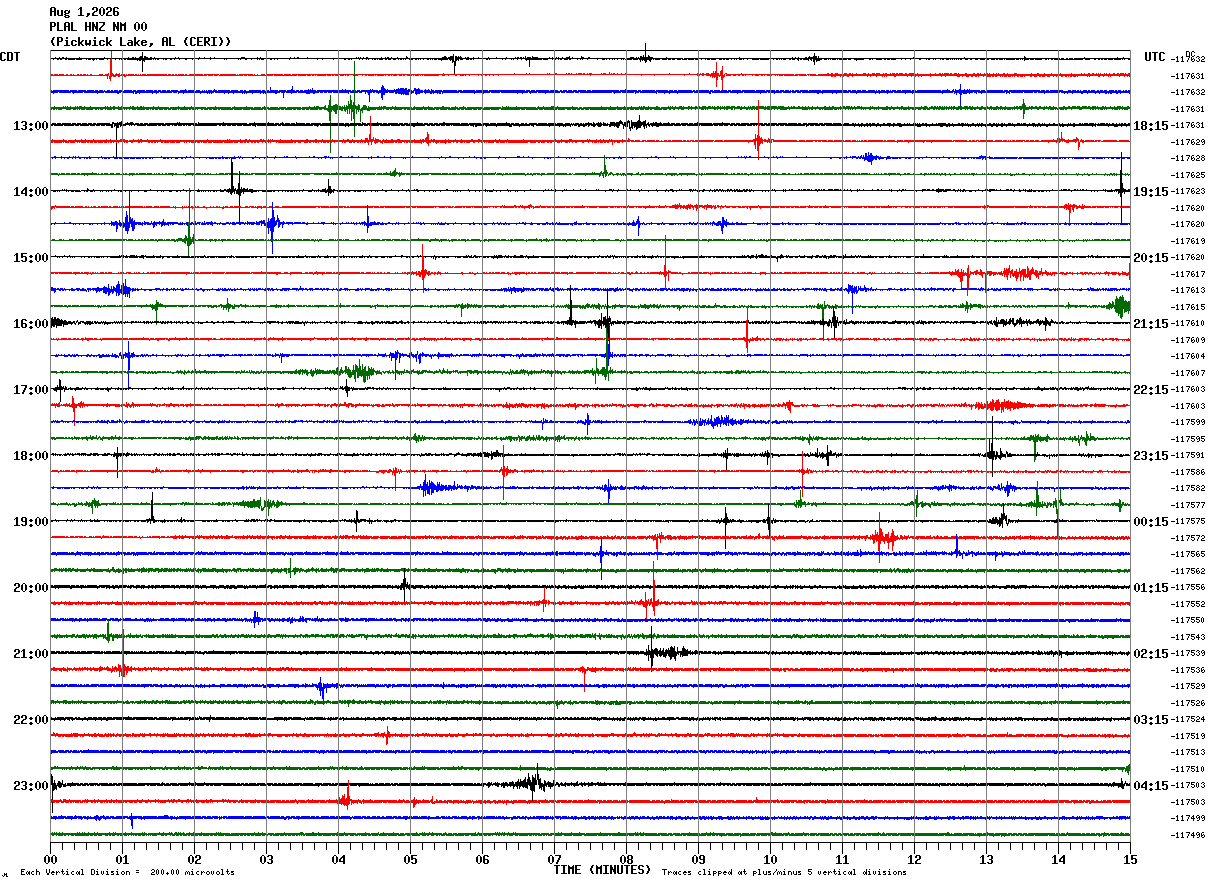This screenshot has width=1210, height=886.
Task: Click the 00:15 UTC time label
Action: (x=1151, y=522)
